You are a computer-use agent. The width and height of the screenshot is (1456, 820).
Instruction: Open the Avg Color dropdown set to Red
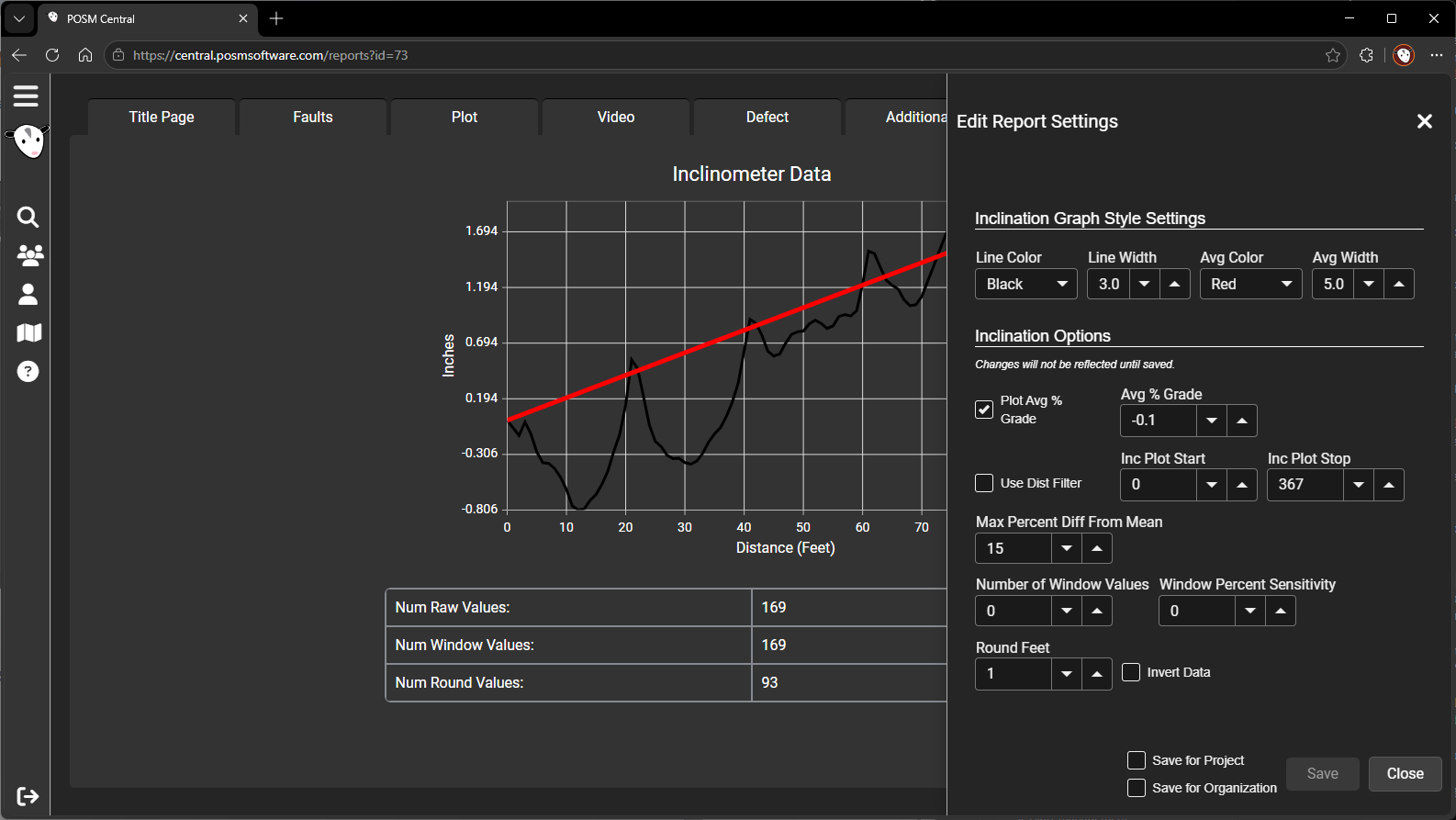point(1250,284)
